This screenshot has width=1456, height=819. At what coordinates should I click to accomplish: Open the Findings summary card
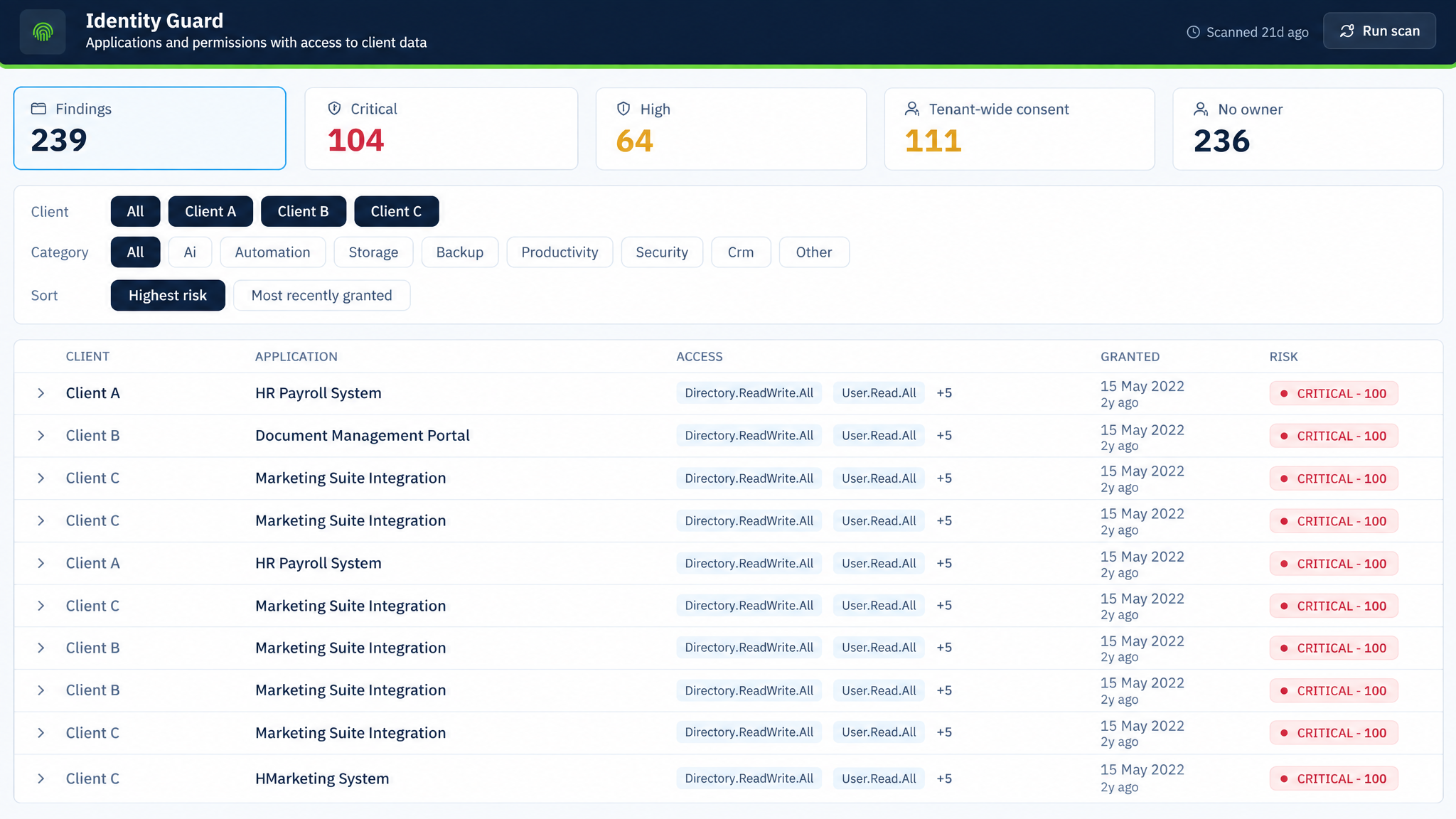(150, 129)
